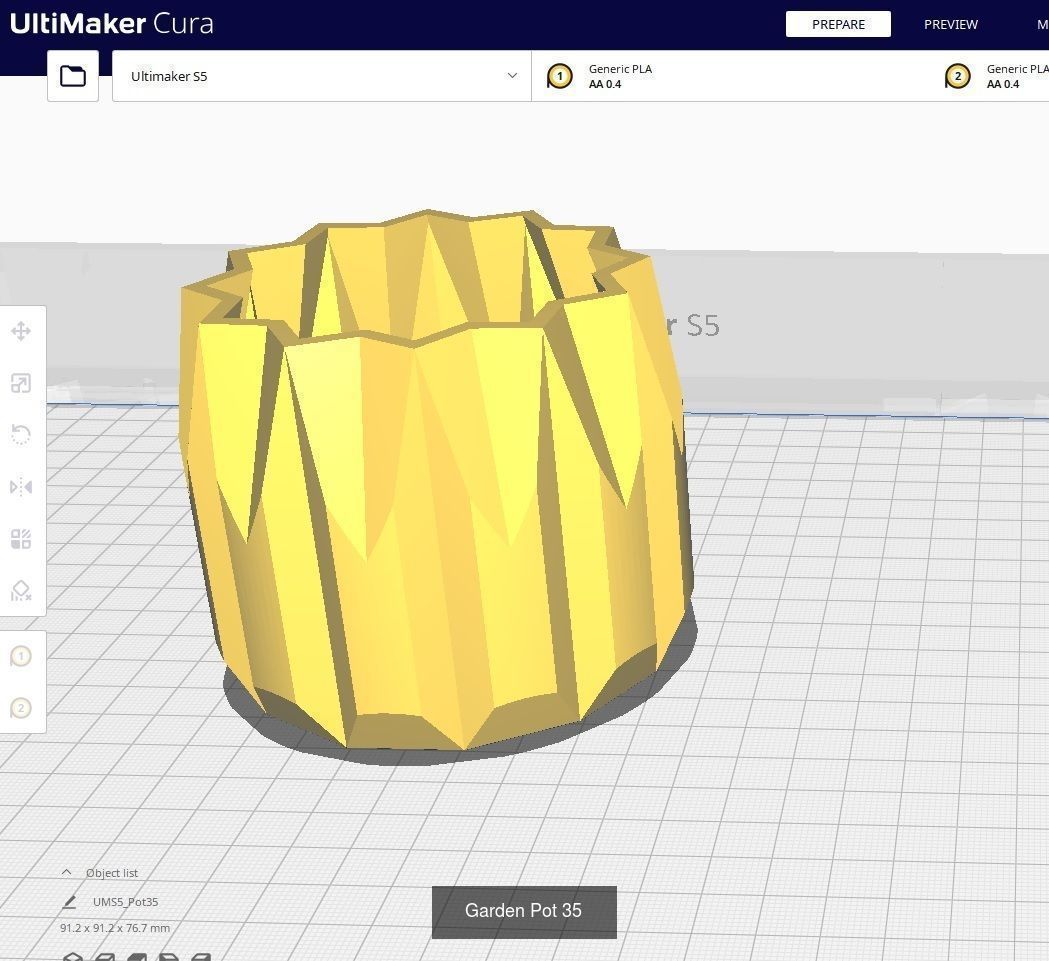Viewport: 1049px width, 961px height.
Task: Click extruder 1 icon in top bar
Action: [559, 76]
